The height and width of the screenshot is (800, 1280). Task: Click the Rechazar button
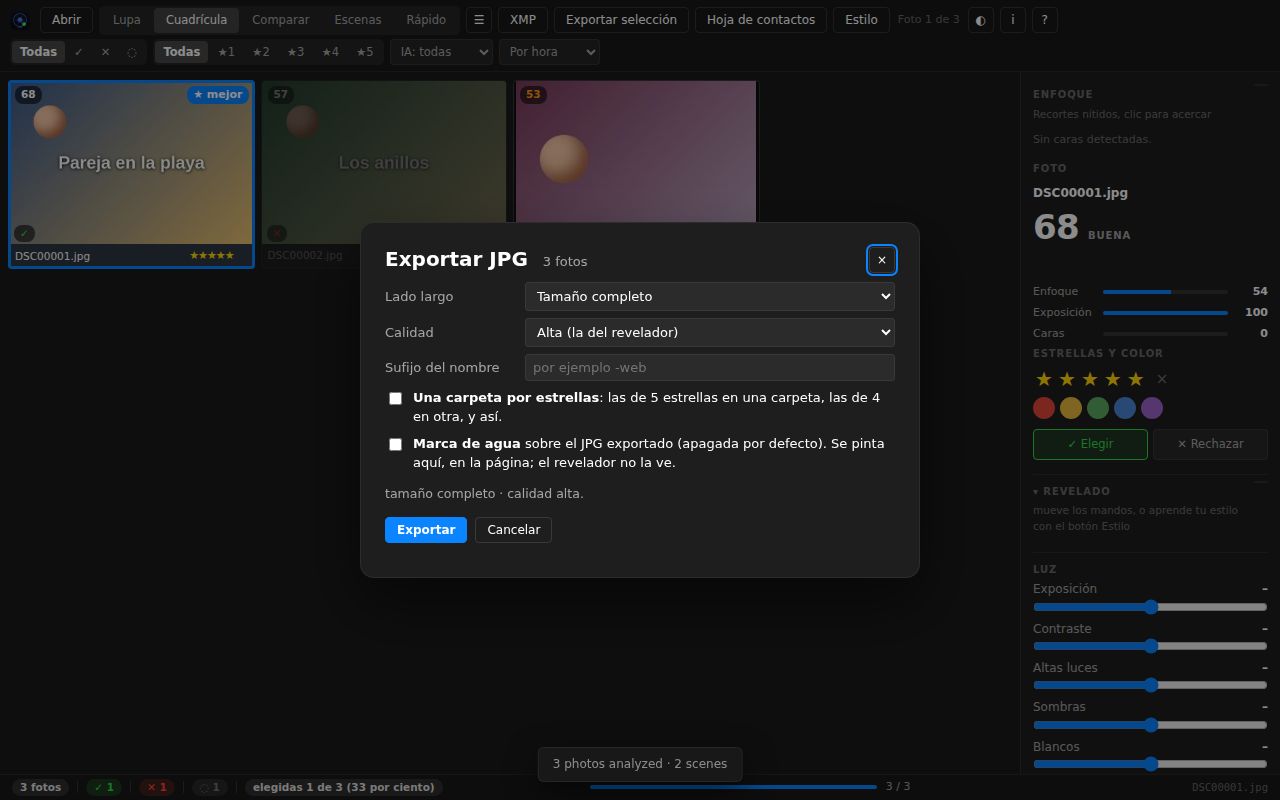coord(1210,444)
